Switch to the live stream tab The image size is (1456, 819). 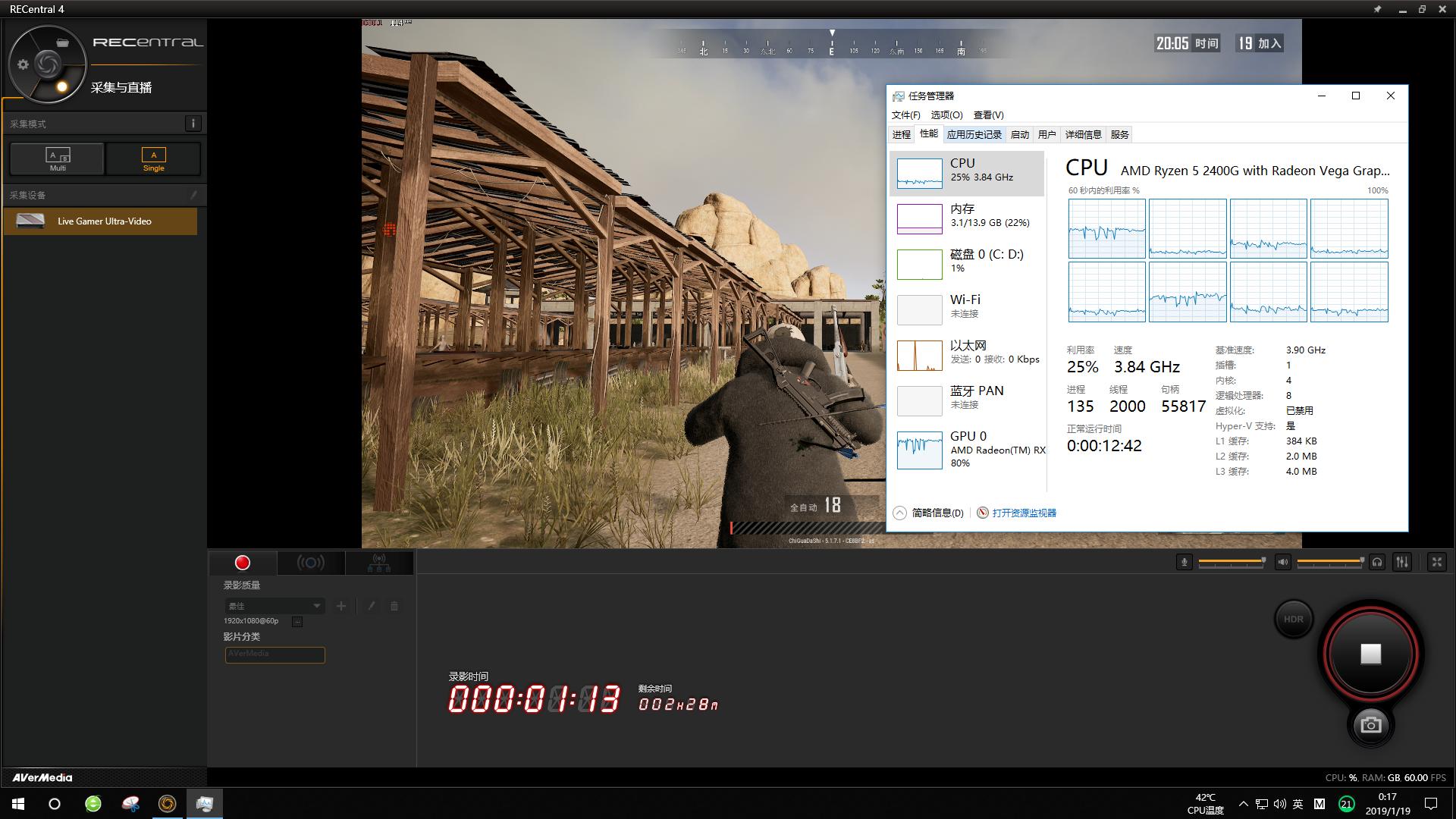[311, 563]
